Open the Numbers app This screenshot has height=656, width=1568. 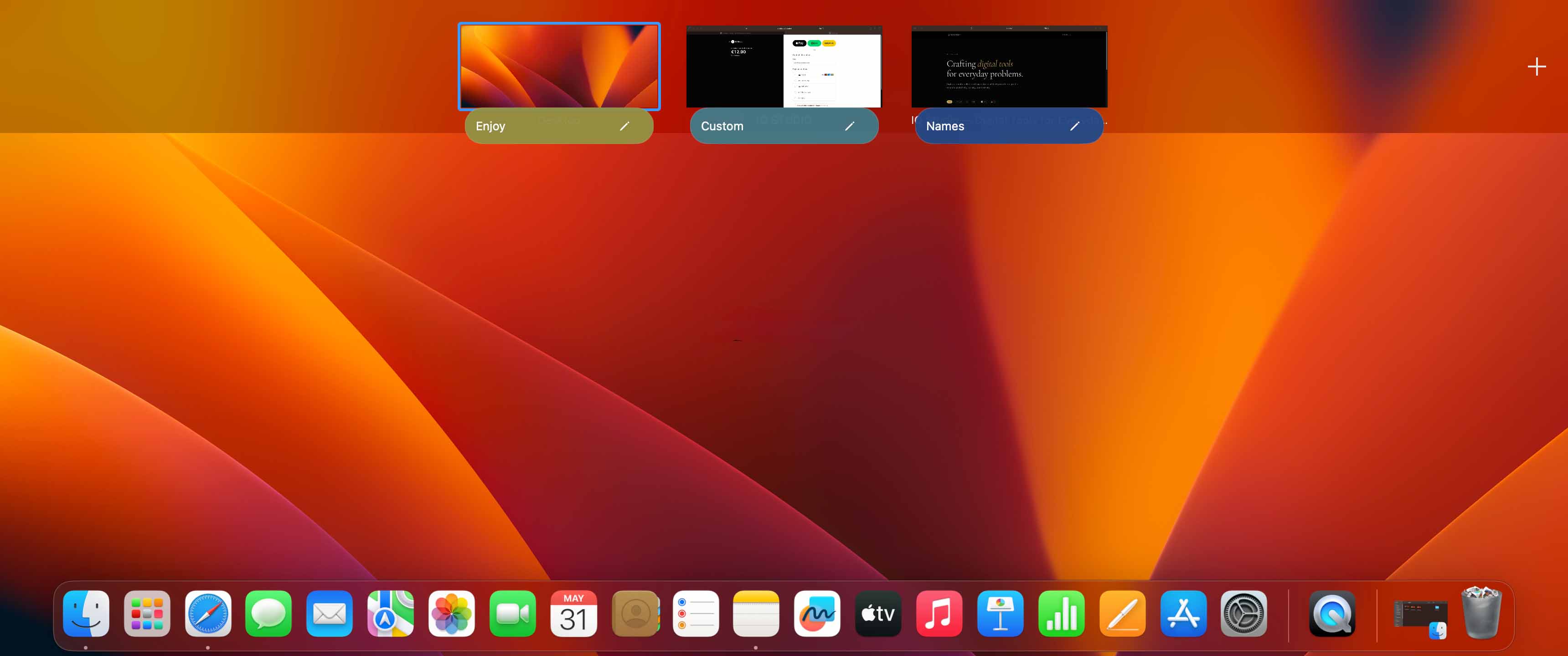[x=1061, y=613]
